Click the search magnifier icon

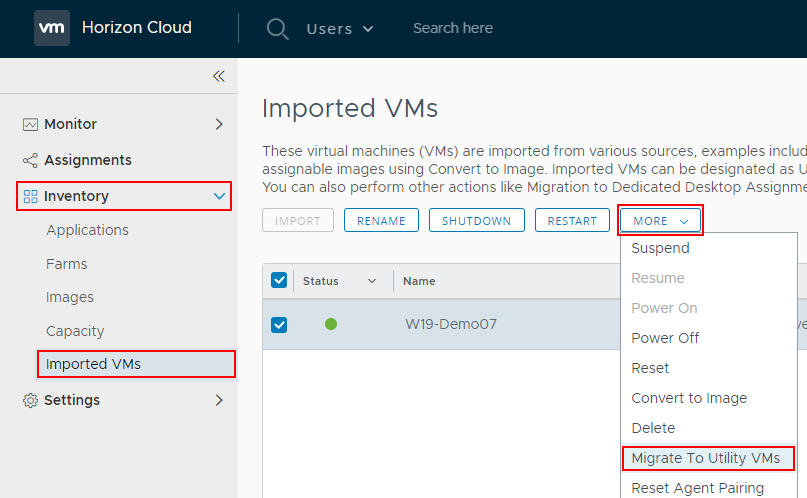pyautogui.click(x=277, y=28)
